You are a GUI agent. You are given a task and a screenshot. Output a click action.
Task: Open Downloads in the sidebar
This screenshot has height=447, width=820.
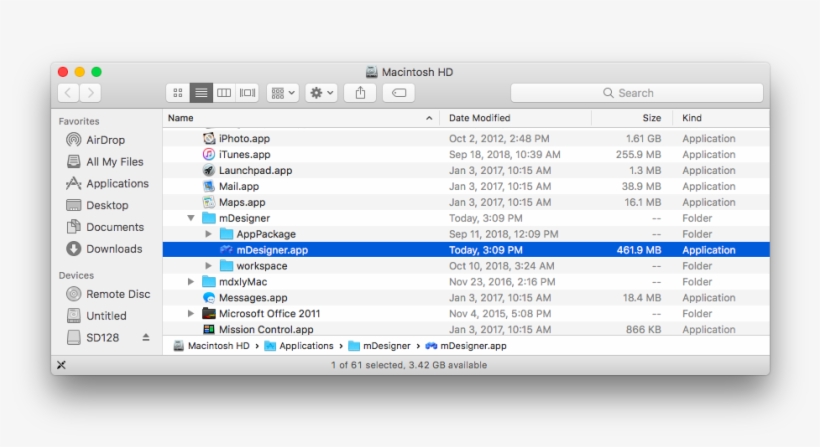point(113,249)
